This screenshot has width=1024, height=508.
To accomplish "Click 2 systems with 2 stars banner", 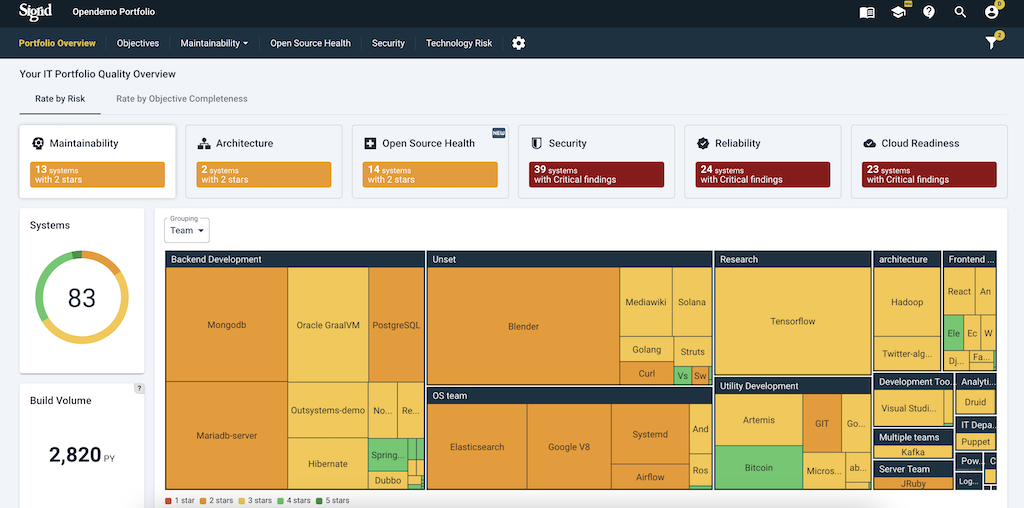I will [264, 174].
